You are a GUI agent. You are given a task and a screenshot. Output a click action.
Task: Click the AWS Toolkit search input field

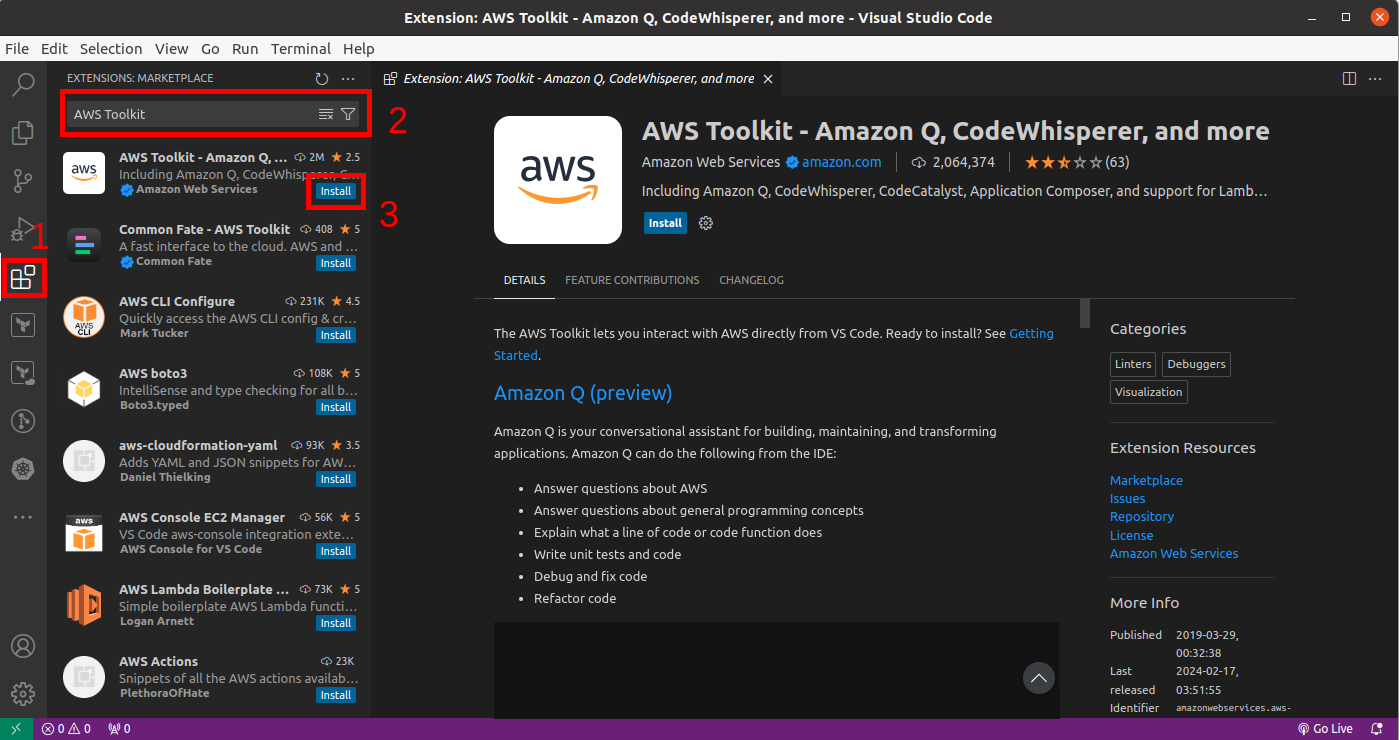click(190, 114)
